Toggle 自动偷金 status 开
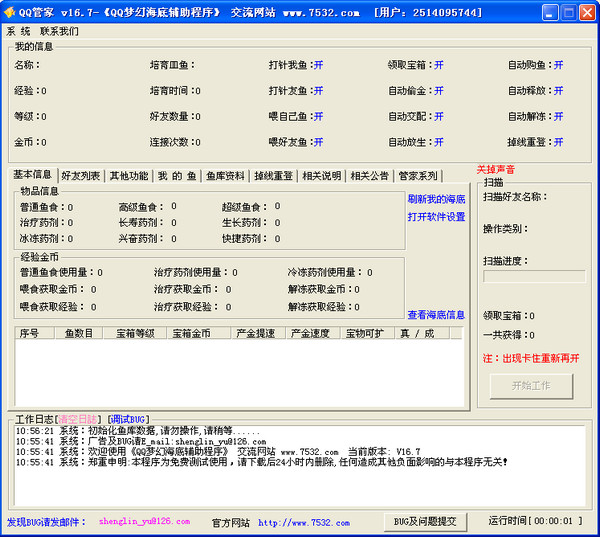Image resolution: width=600 pixels, height=537 pixels. tap(439, 91)
